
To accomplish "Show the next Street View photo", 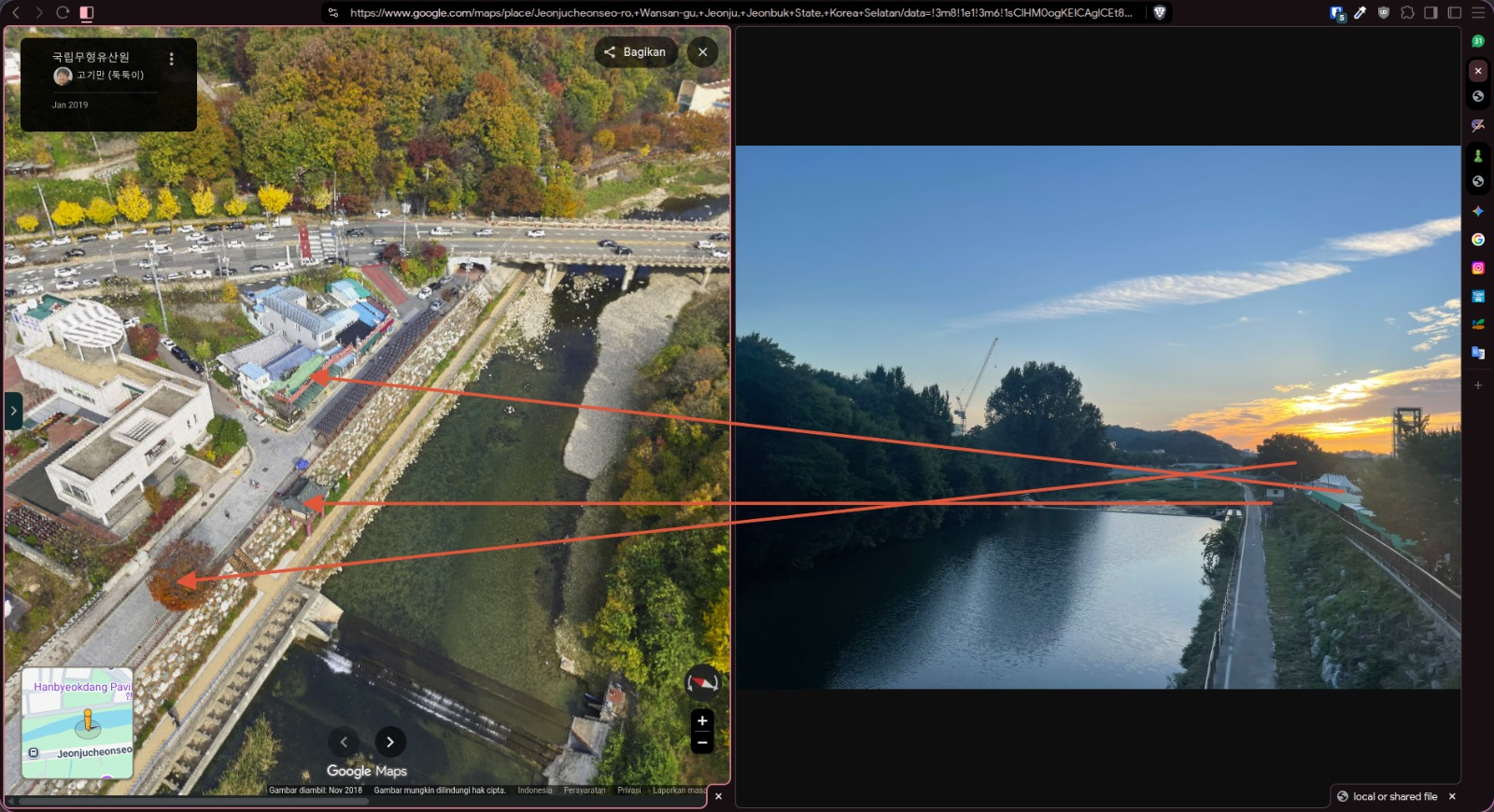I will [x=390, y=742].
